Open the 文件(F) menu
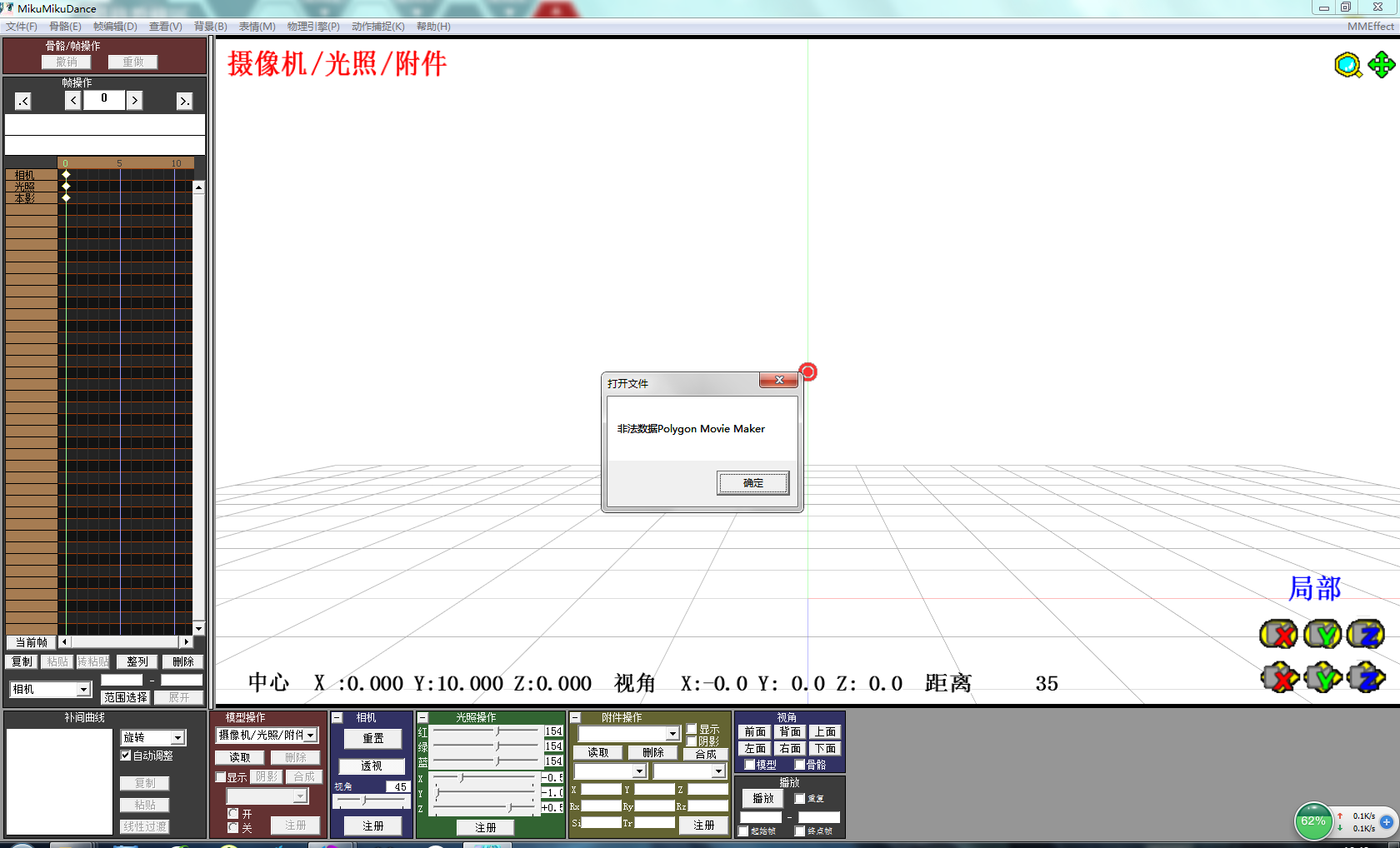 coord(22,27)
